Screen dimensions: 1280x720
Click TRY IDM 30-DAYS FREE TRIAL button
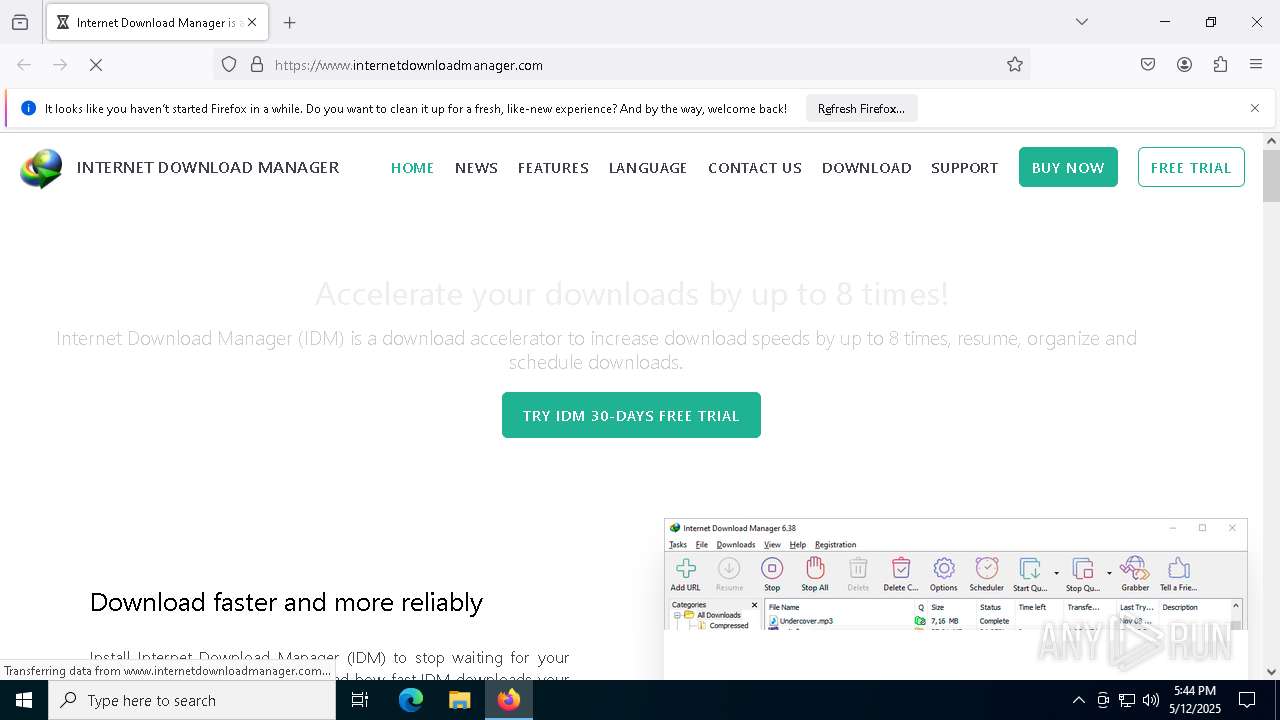click(x=631, y=415)
